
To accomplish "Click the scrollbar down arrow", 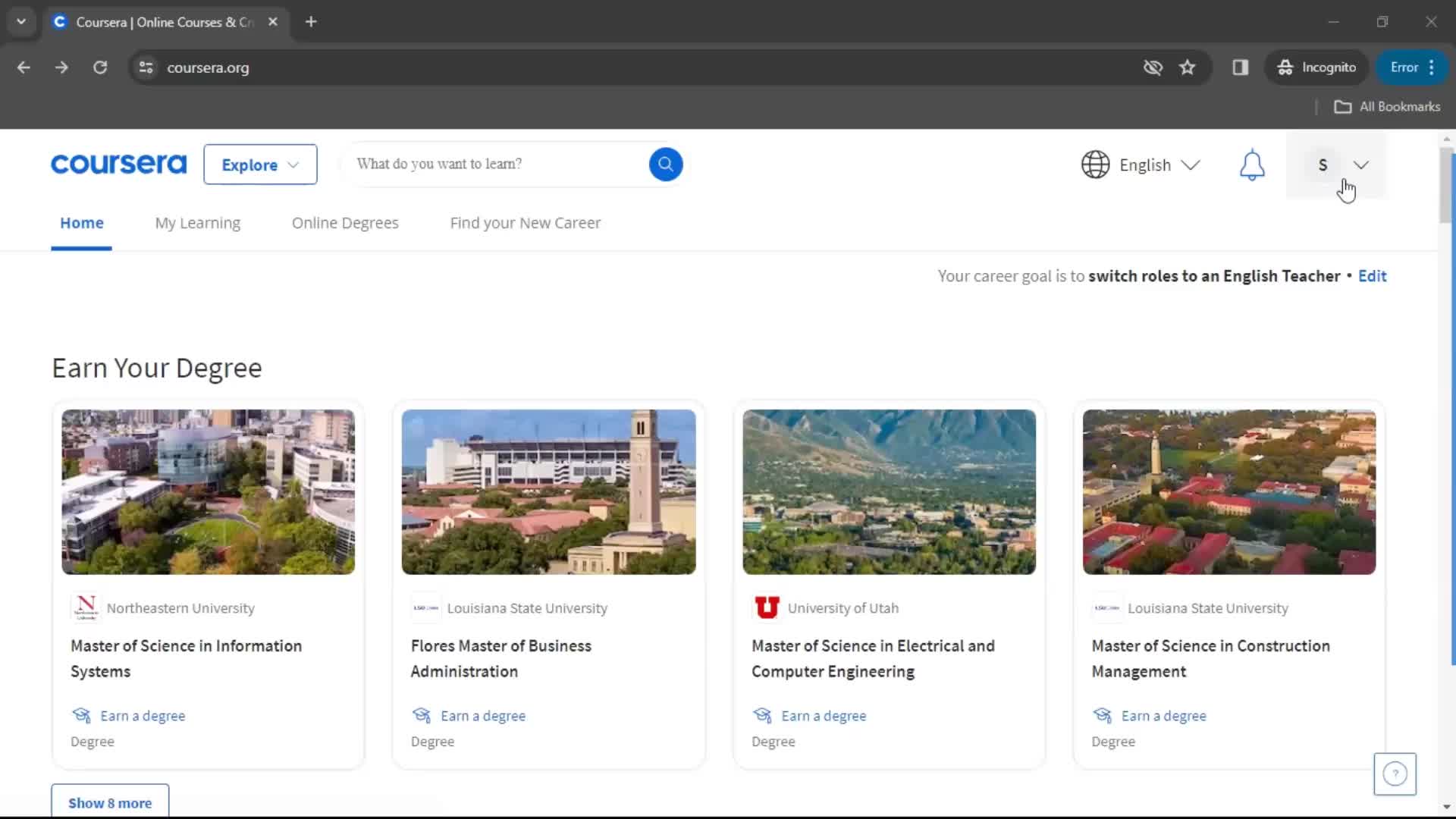I will click(1446, 808).
